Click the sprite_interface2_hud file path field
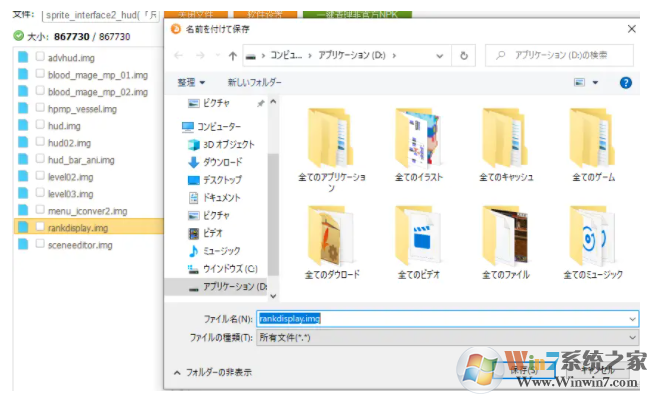 coord(101,15)
